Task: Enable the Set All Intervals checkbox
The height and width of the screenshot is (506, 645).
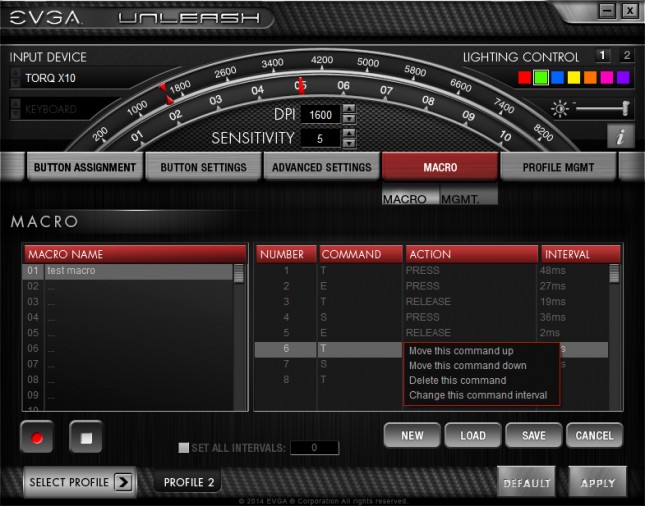Action: coord(183,448)
